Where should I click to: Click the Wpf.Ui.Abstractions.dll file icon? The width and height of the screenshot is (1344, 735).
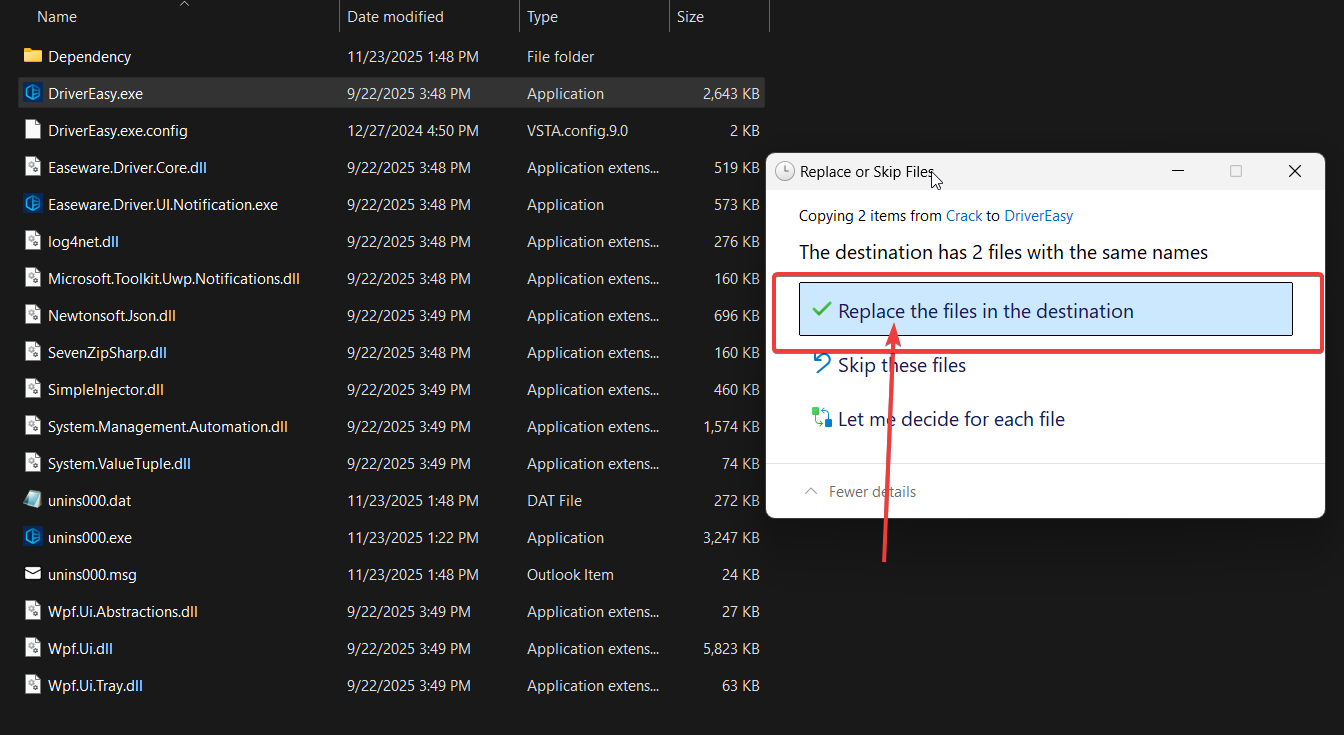click(33, 611)
